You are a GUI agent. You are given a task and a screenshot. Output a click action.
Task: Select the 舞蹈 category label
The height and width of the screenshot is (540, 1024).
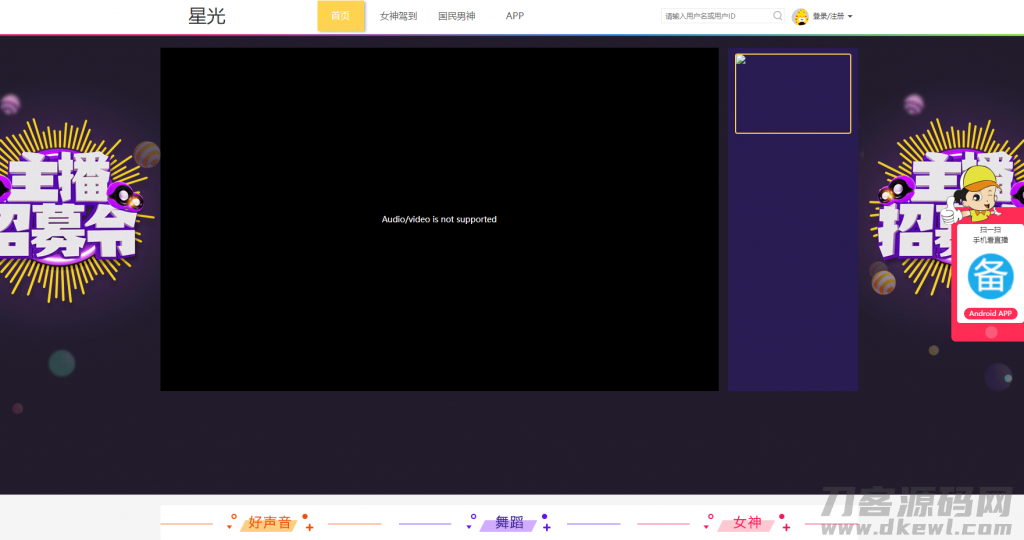pyautogui.click(x=509, y=522)
